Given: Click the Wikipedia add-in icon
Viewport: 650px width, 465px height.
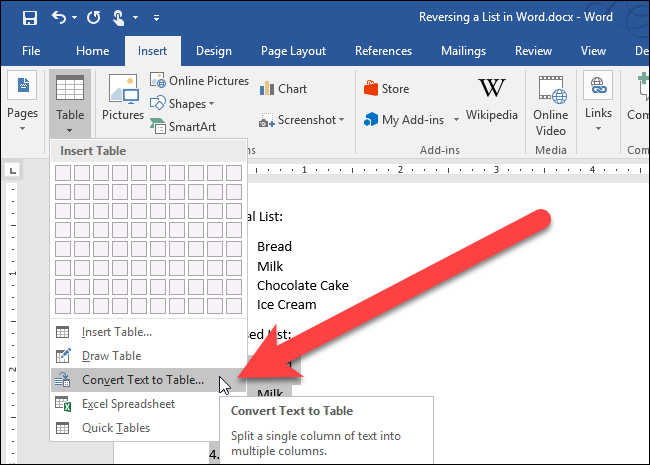Looking at the screenshot, I should (x=492, y=88).
